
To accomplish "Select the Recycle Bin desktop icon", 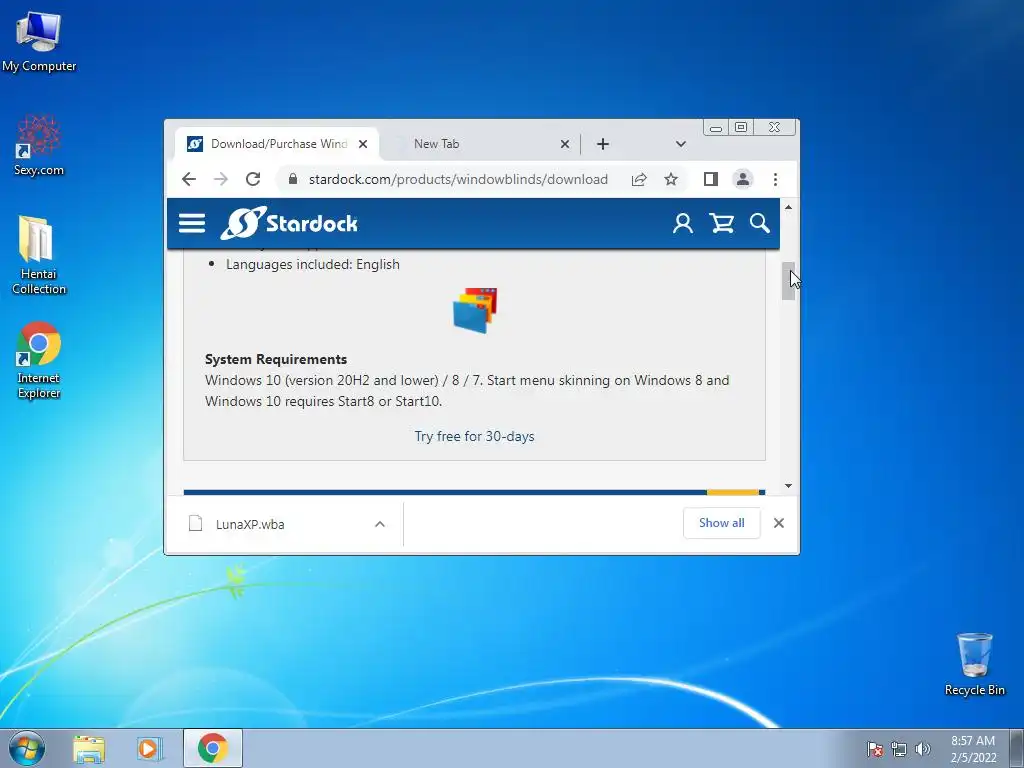I will [974, 664].
